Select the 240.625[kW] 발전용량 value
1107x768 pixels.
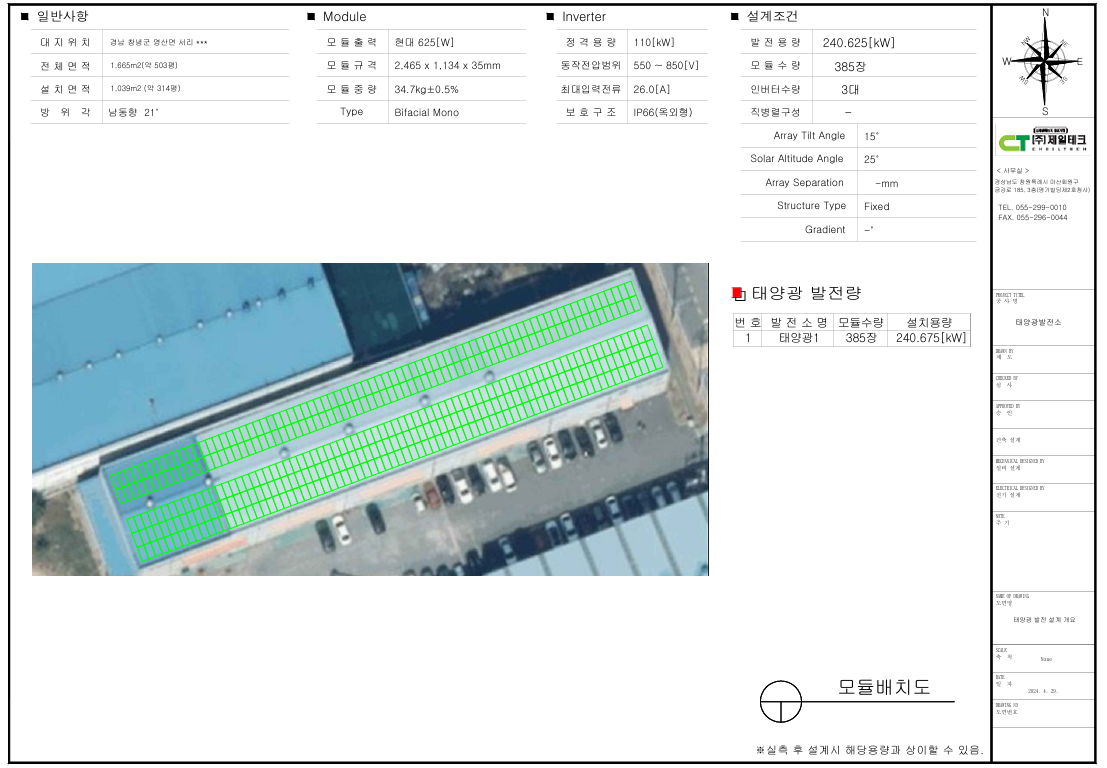coord(858,43)
